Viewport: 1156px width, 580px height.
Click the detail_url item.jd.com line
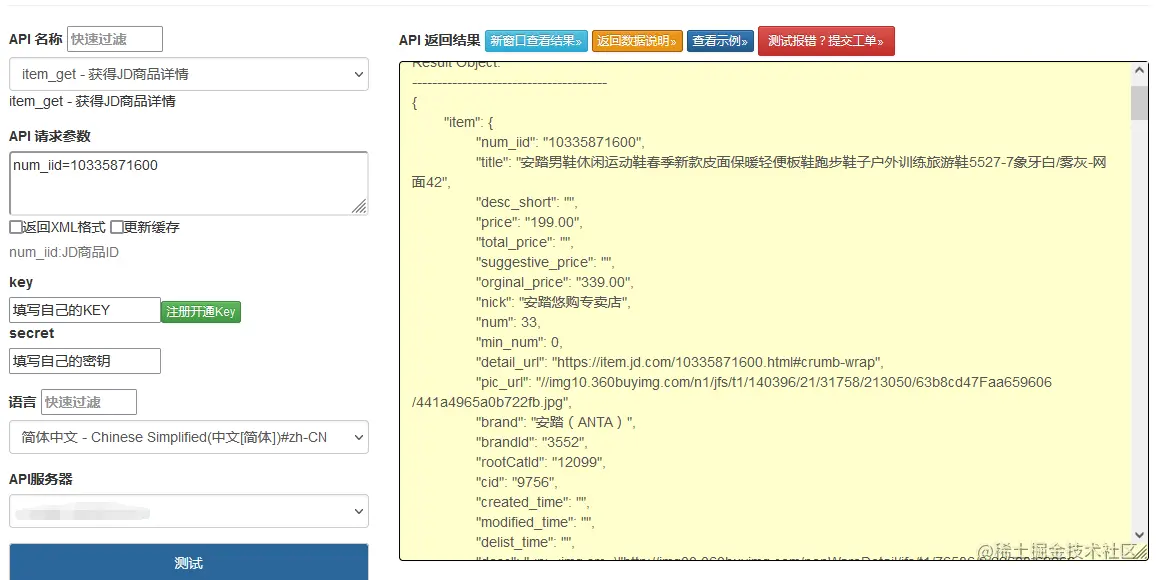tap(680, 362)
